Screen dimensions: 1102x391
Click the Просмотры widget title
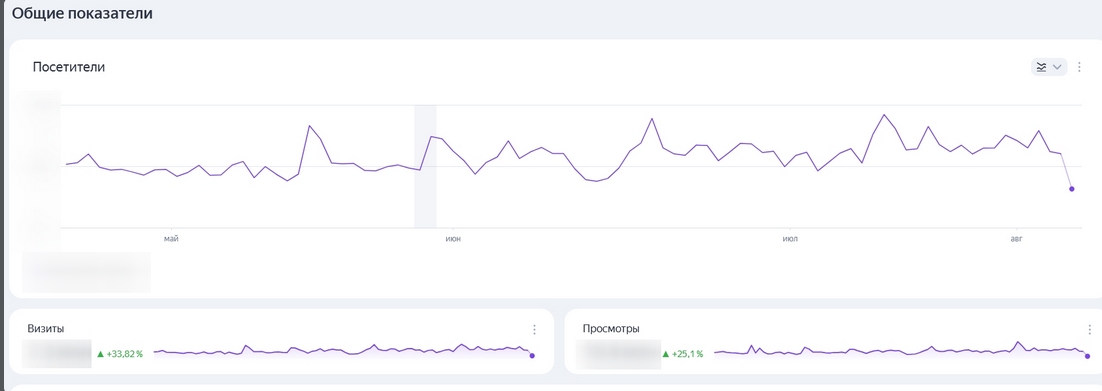611,328
